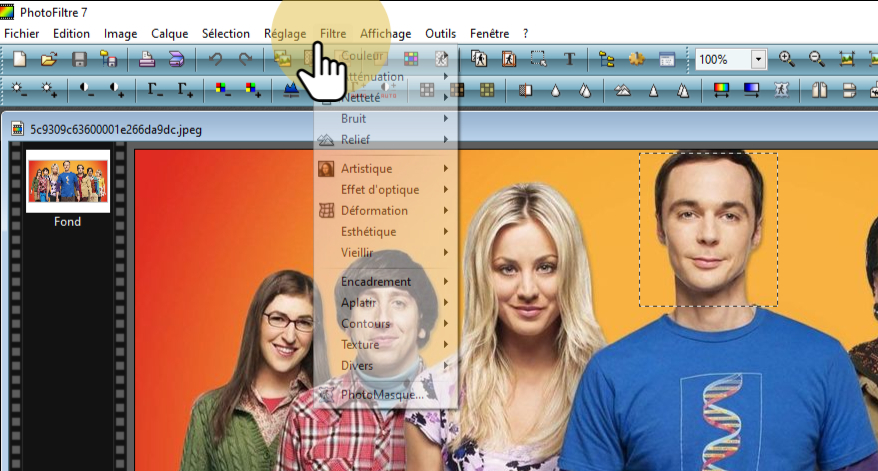Click the Gamma plus icon

click(185, 90)
